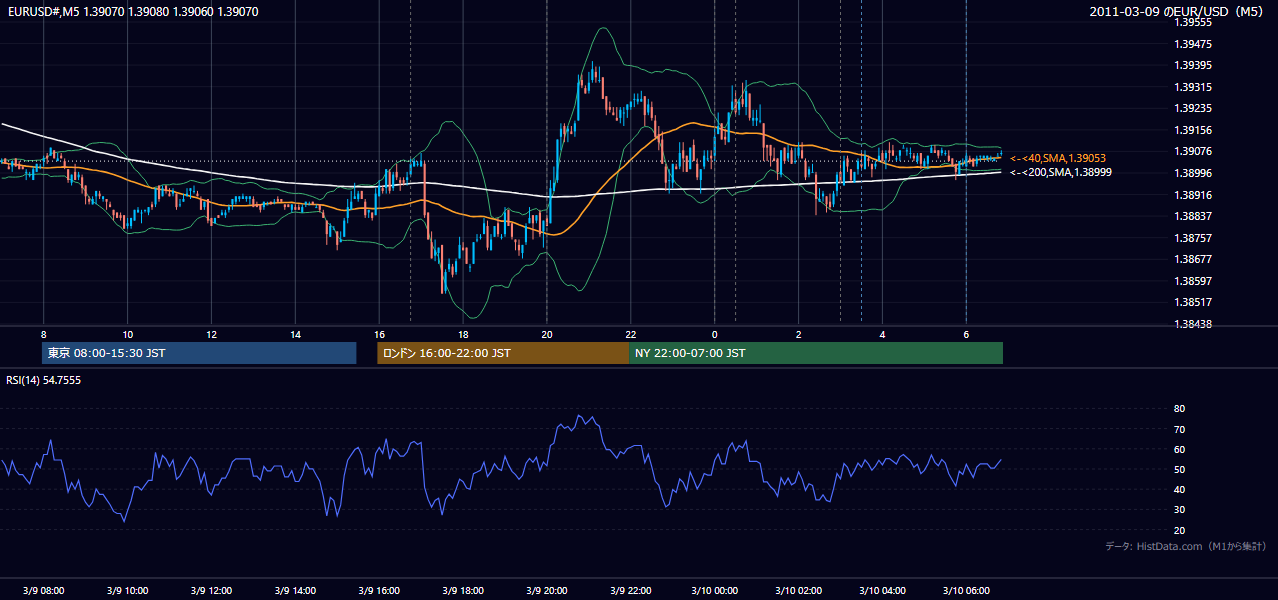Click price level 1.38837 on the axis
The height and width of the screenshot is (600, 1278).
[1192, 216]
